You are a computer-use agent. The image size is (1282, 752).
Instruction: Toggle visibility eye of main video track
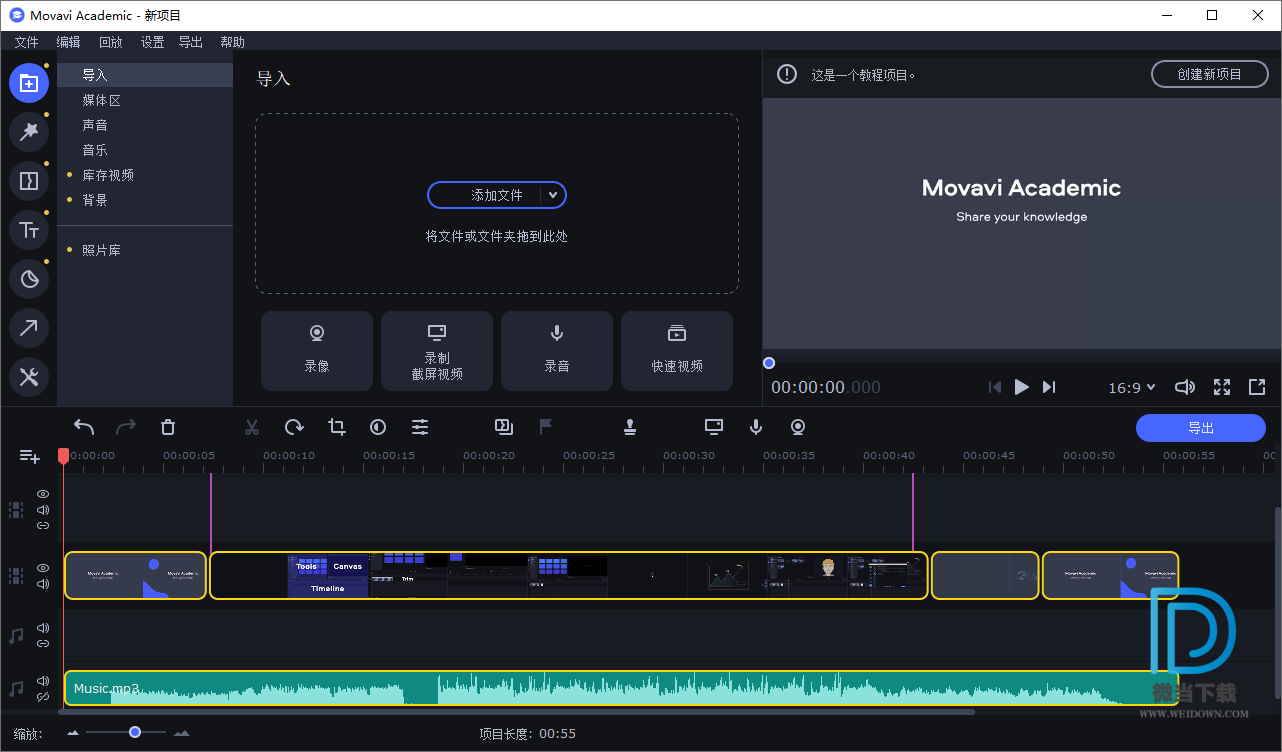point(43,568)
